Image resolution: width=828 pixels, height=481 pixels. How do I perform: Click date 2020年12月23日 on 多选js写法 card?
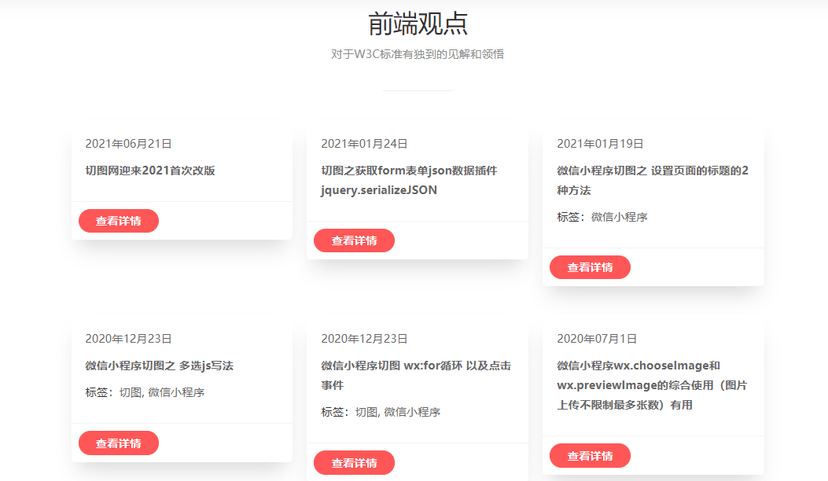click(x=129, y=338)
